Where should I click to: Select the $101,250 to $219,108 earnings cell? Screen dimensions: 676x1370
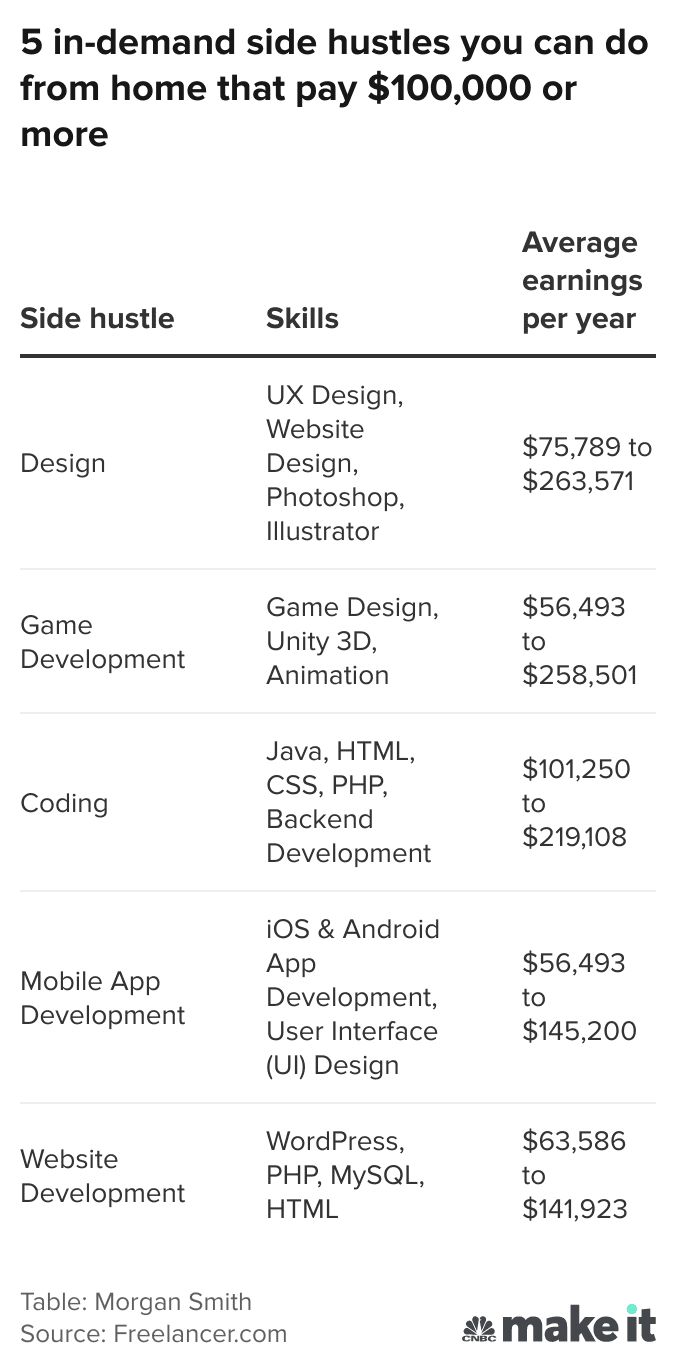point(576,803)
